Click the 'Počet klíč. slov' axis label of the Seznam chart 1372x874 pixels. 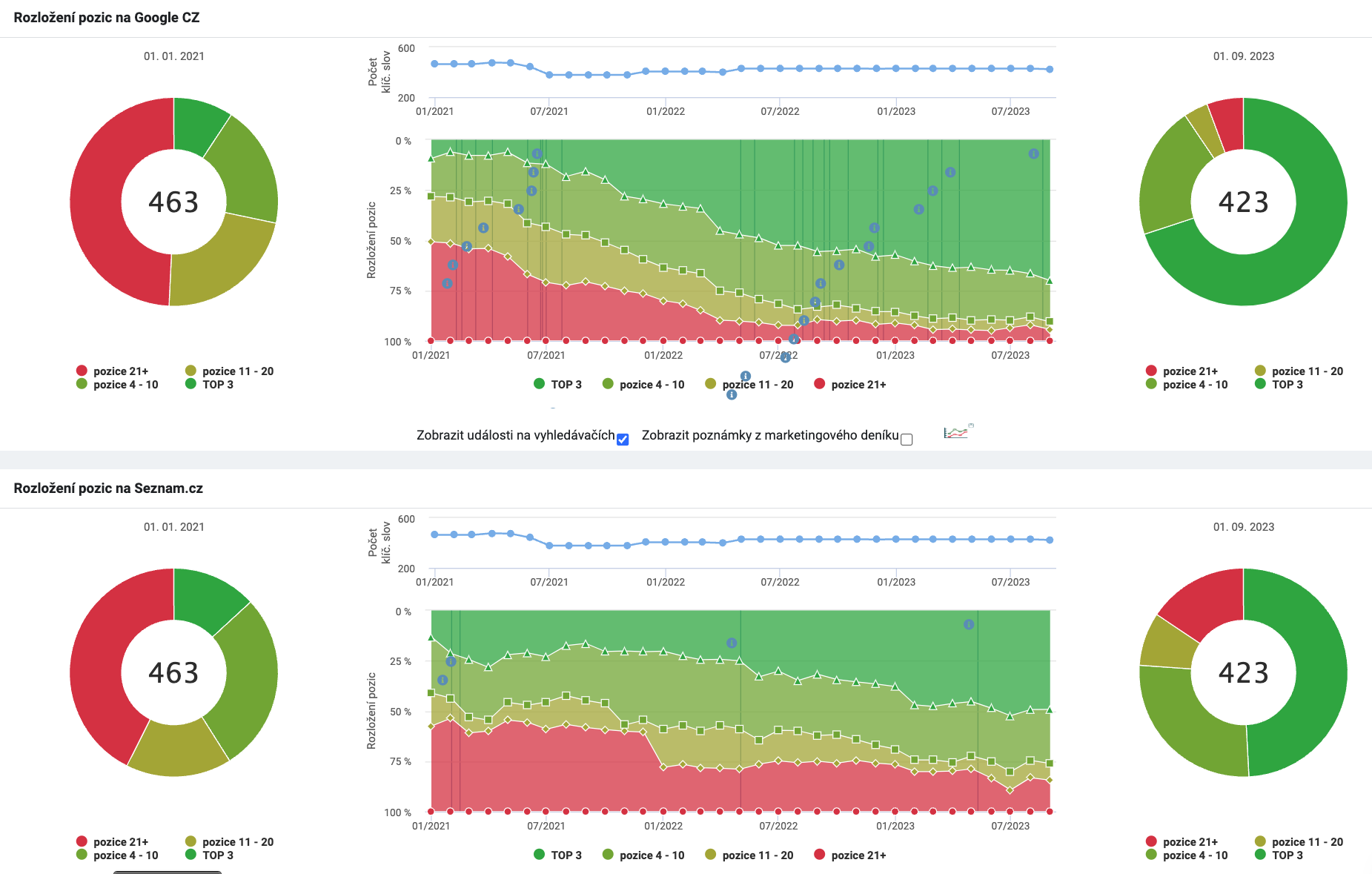[x=379, y=542]
